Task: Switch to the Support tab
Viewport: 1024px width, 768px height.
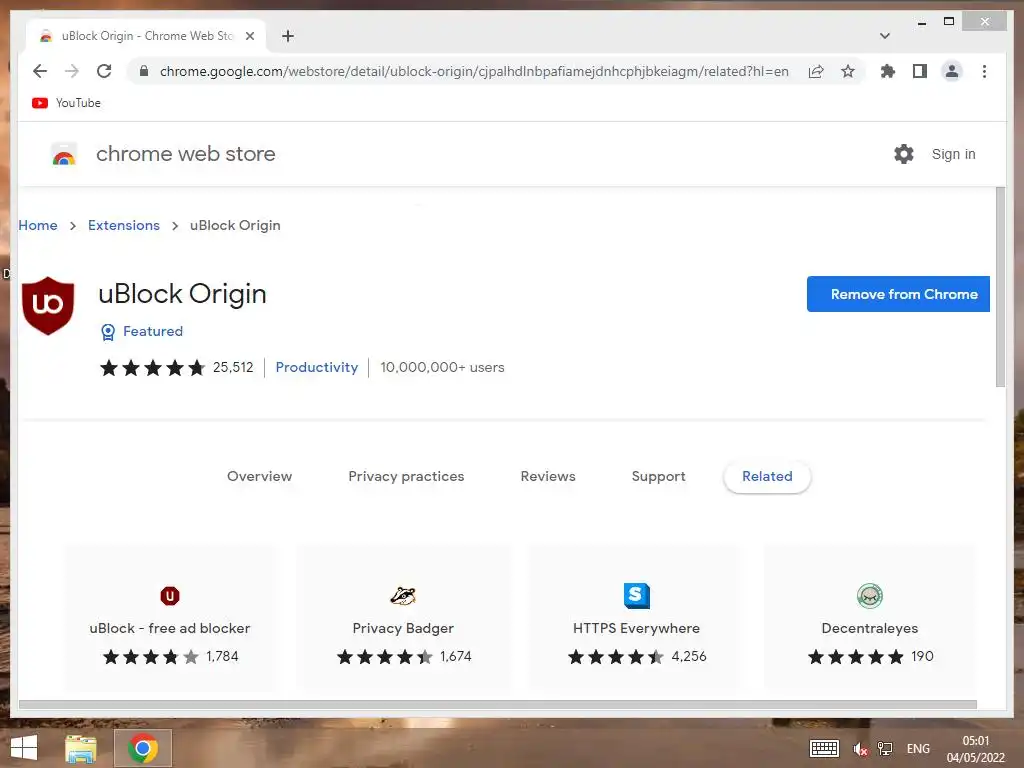Action: [x=658, y=476]
